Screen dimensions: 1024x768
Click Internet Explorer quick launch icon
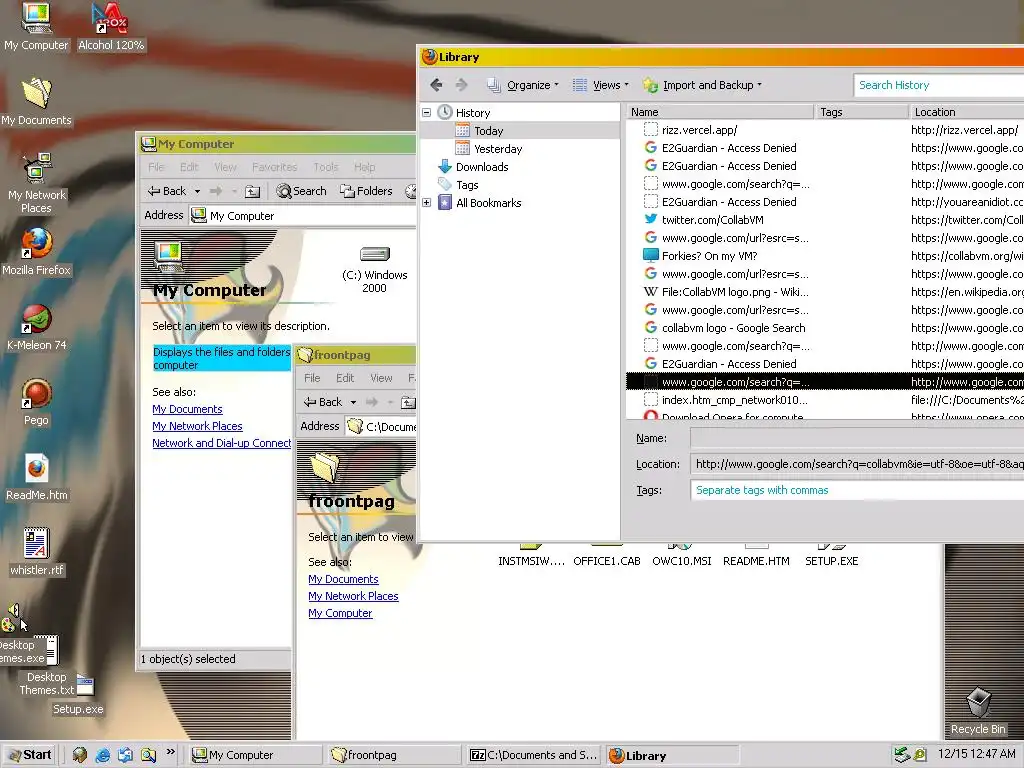point(103,755)
